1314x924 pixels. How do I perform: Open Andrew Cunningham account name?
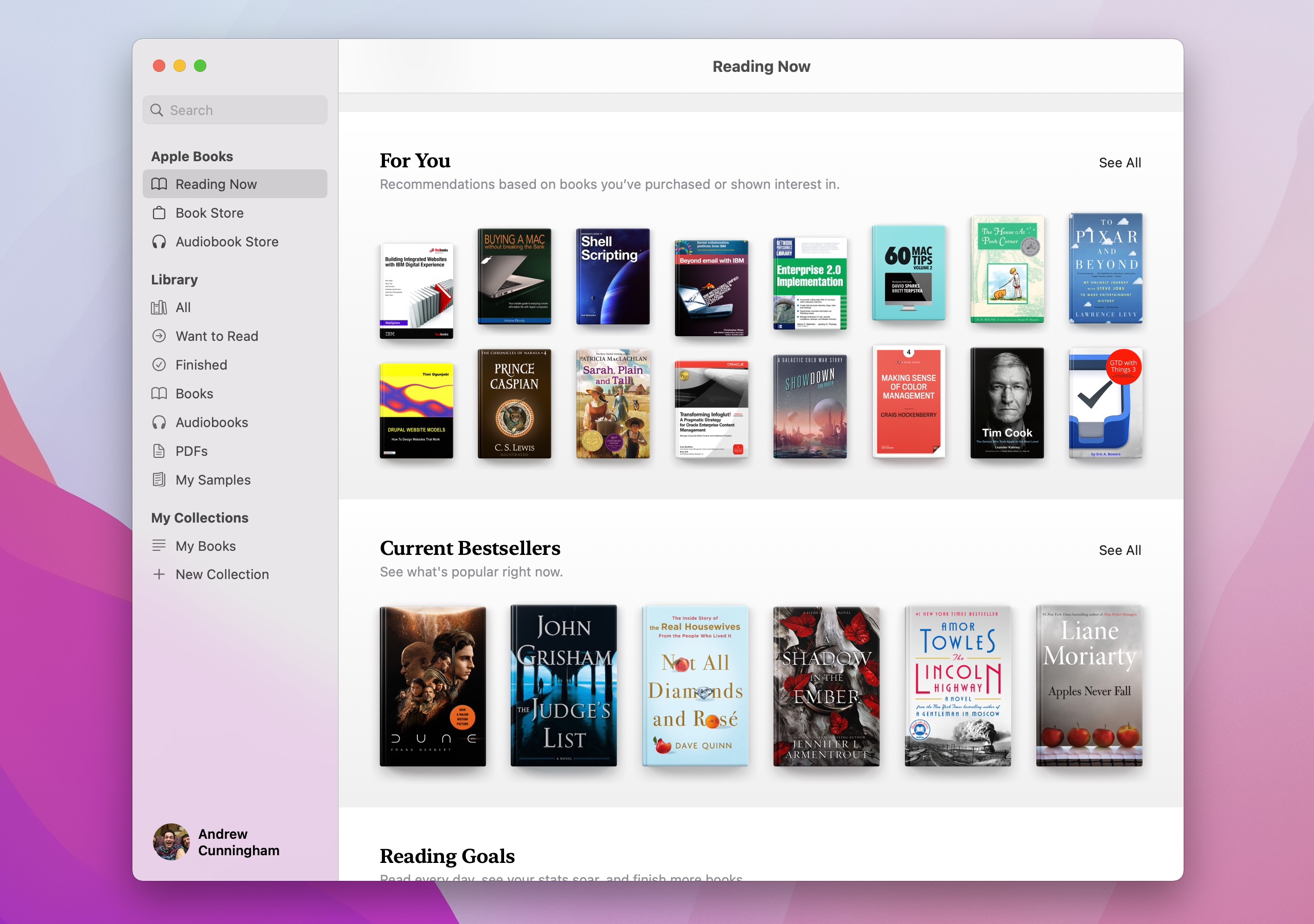click(x=239, y=842)
